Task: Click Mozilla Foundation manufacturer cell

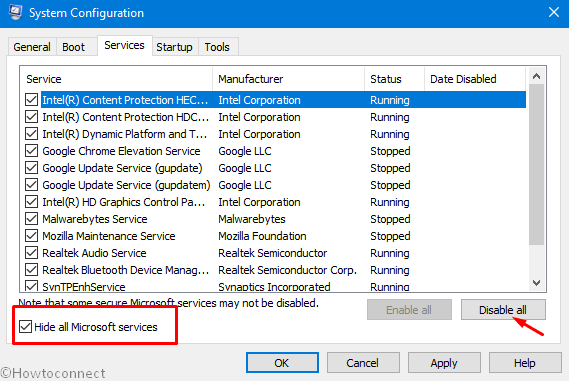Action: [262, 236]
